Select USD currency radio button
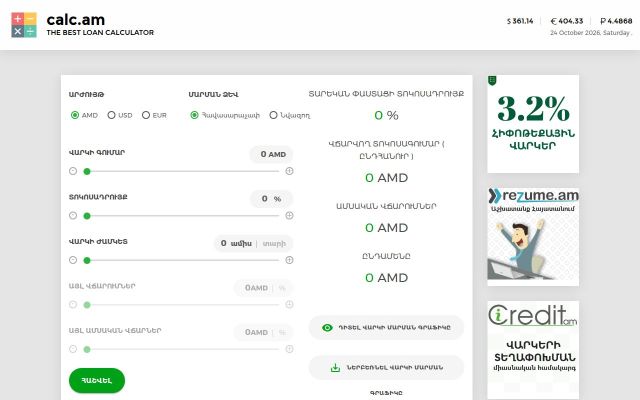Screen dimensions: 640x400 [111, 115]
